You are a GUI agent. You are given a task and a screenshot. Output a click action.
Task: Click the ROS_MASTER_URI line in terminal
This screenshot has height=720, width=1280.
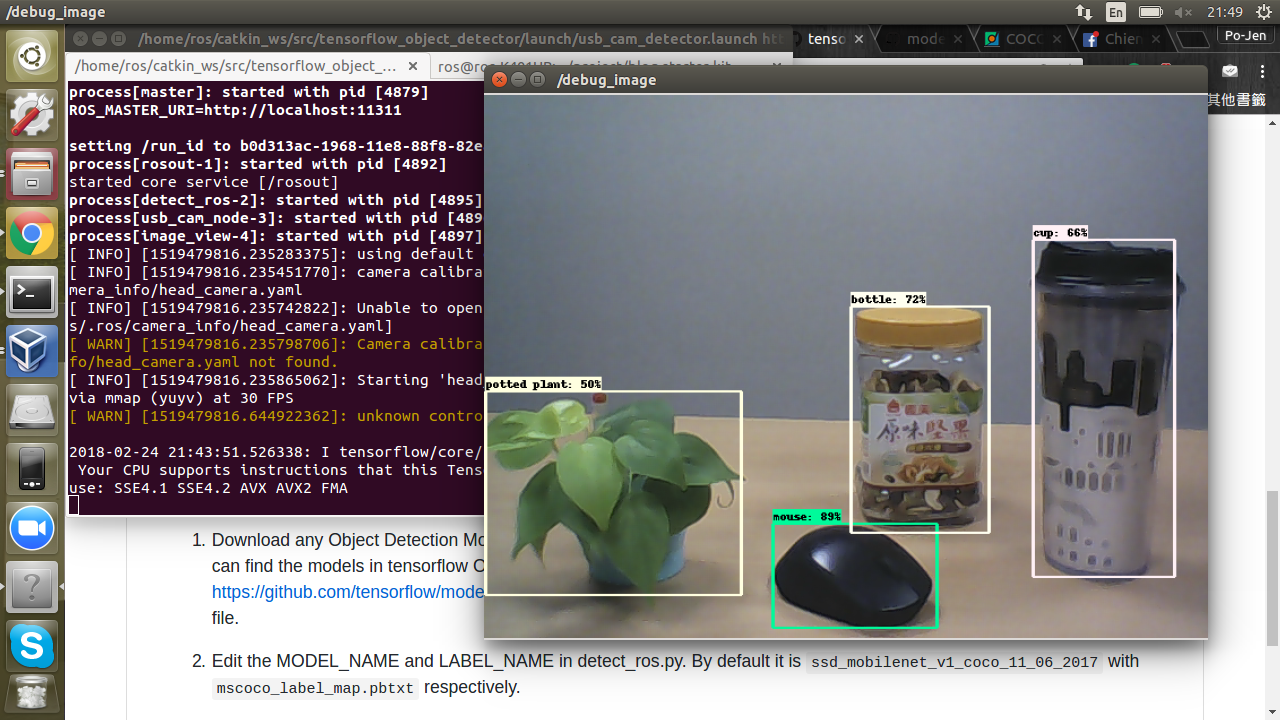(235, 110)
